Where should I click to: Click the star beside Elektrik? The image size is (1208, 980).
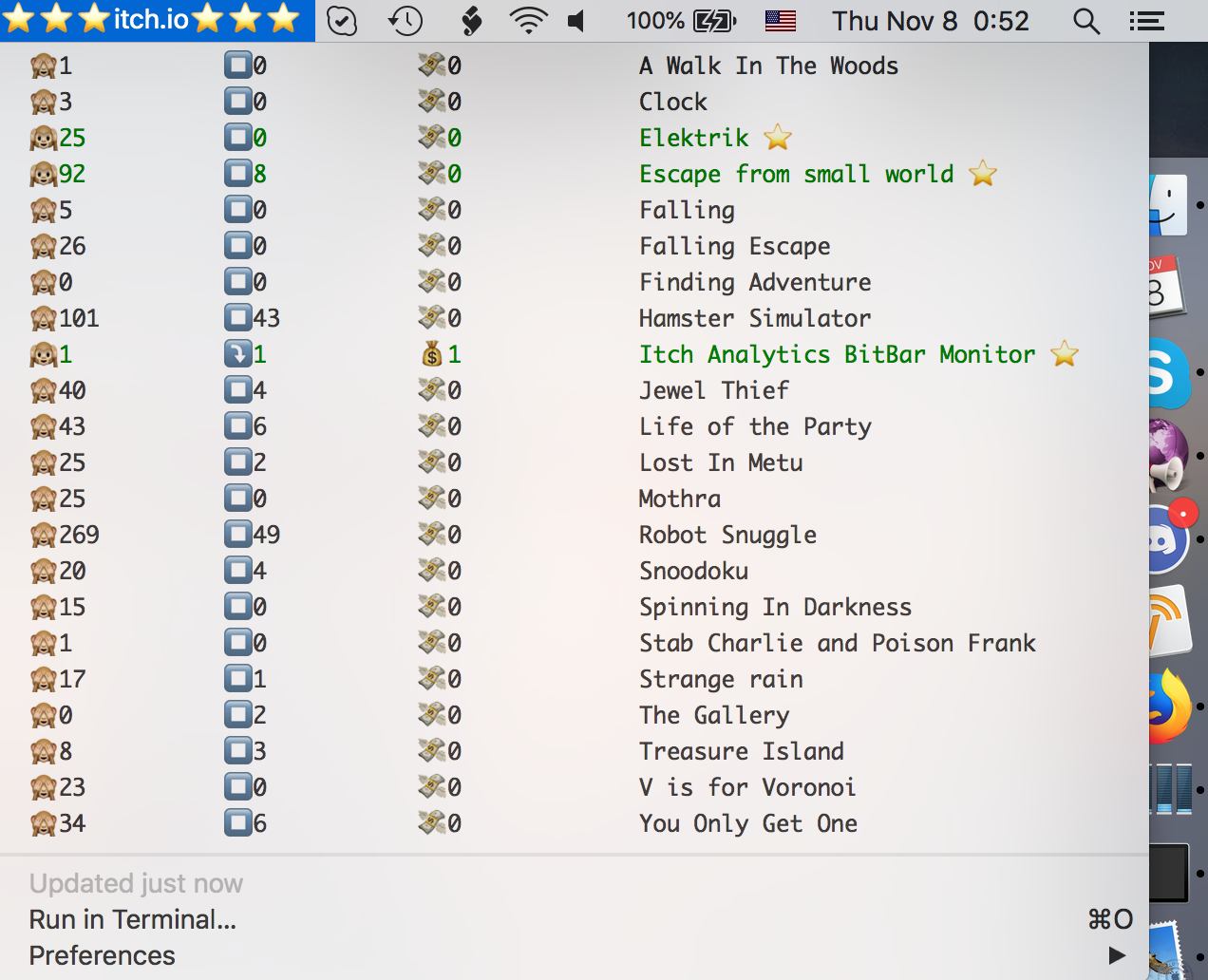coord(777,137)
